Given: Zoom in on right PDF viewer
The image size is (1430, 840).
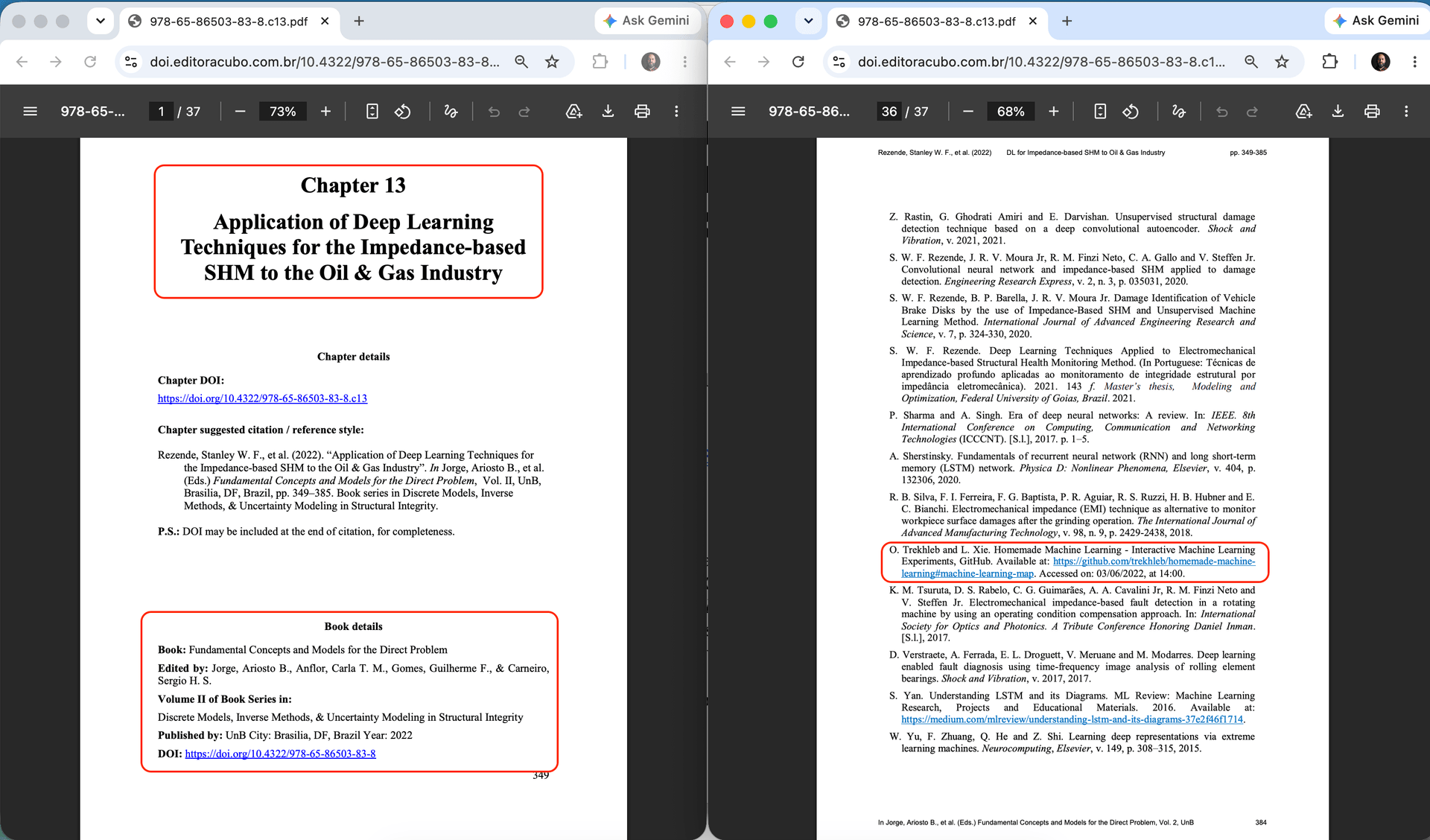Looking at the screenshot, I should point(1053,112).
